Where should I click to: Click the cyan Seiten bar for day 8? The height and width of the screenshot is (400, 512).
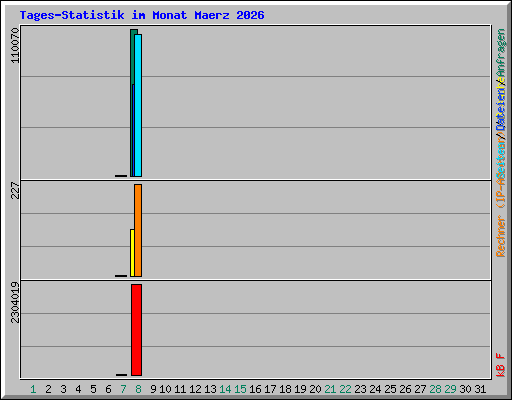[x=138, y=105]
